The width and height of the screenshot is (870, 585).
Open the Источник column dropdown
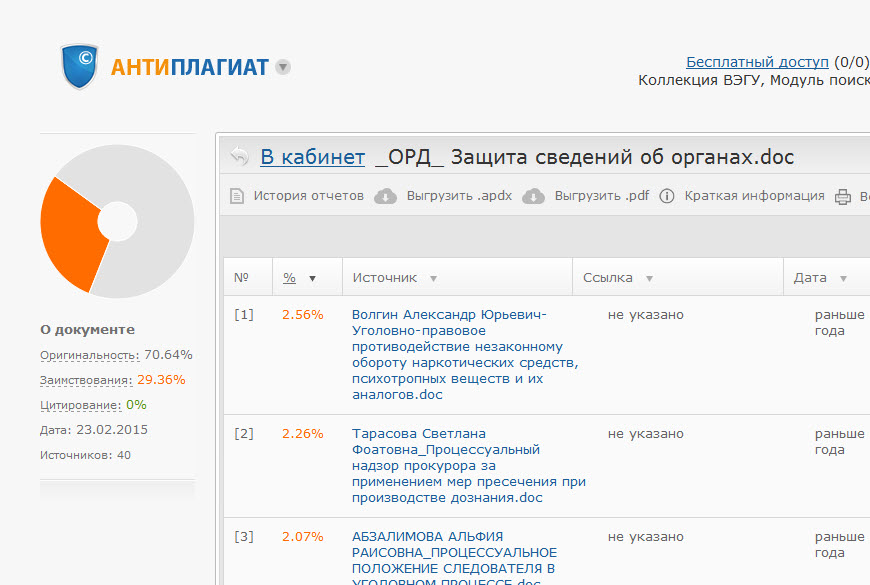tap(432, 277)
